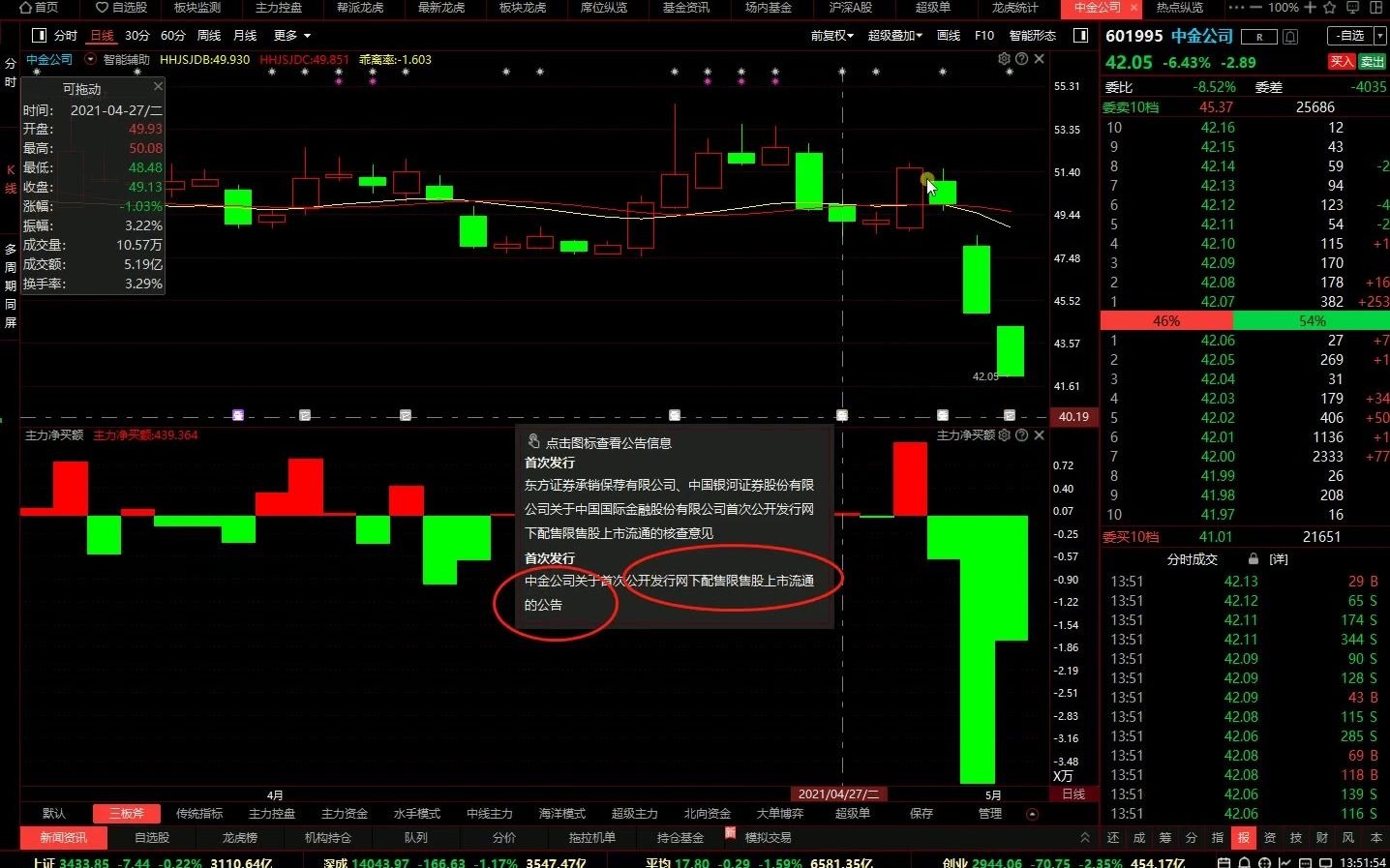The height and width of the screenshot is (868, 1390).
Task: Open 主力净买额 help question icon
Action: 1021,435
